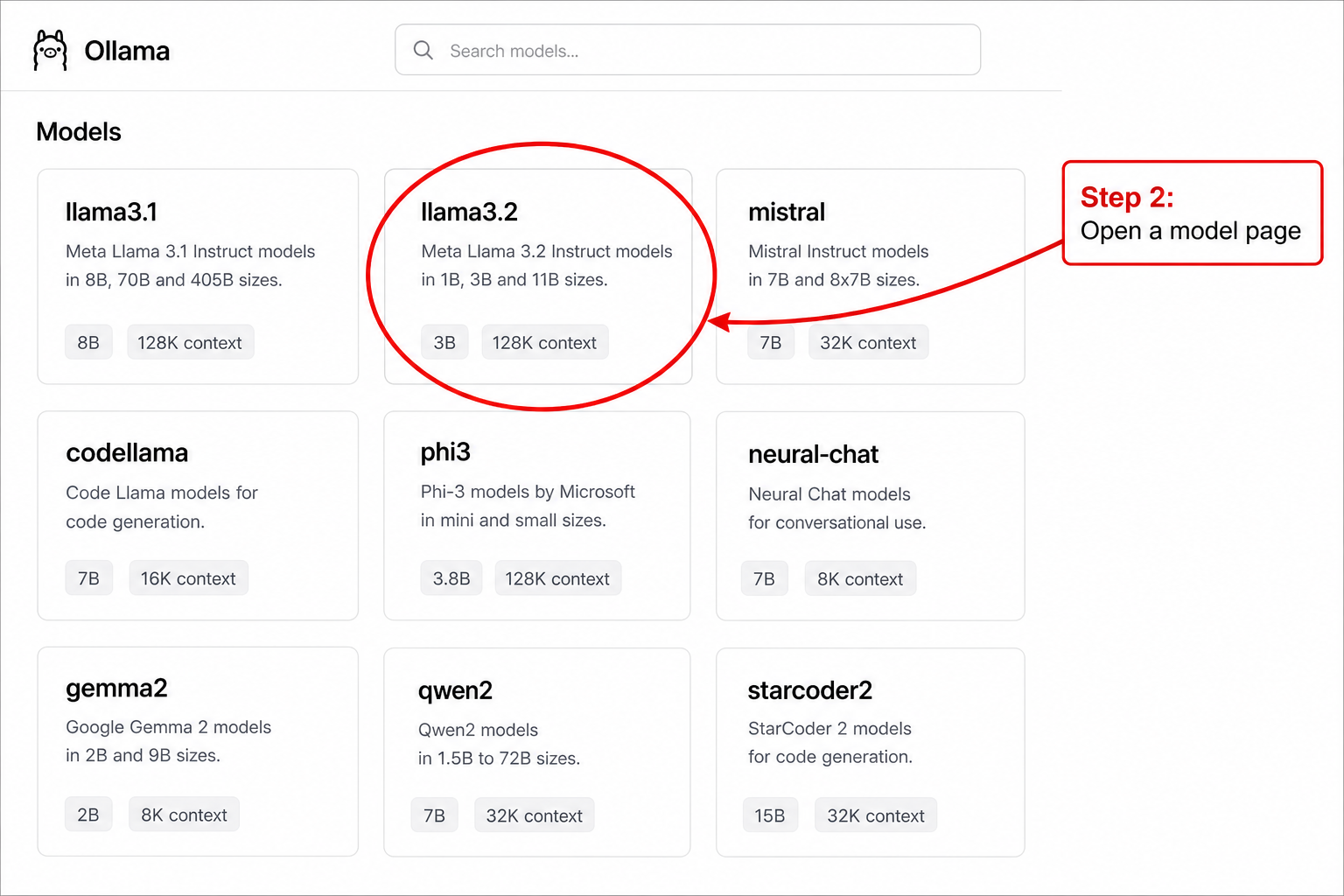Open the phi3 model page

tap(537, 515)
